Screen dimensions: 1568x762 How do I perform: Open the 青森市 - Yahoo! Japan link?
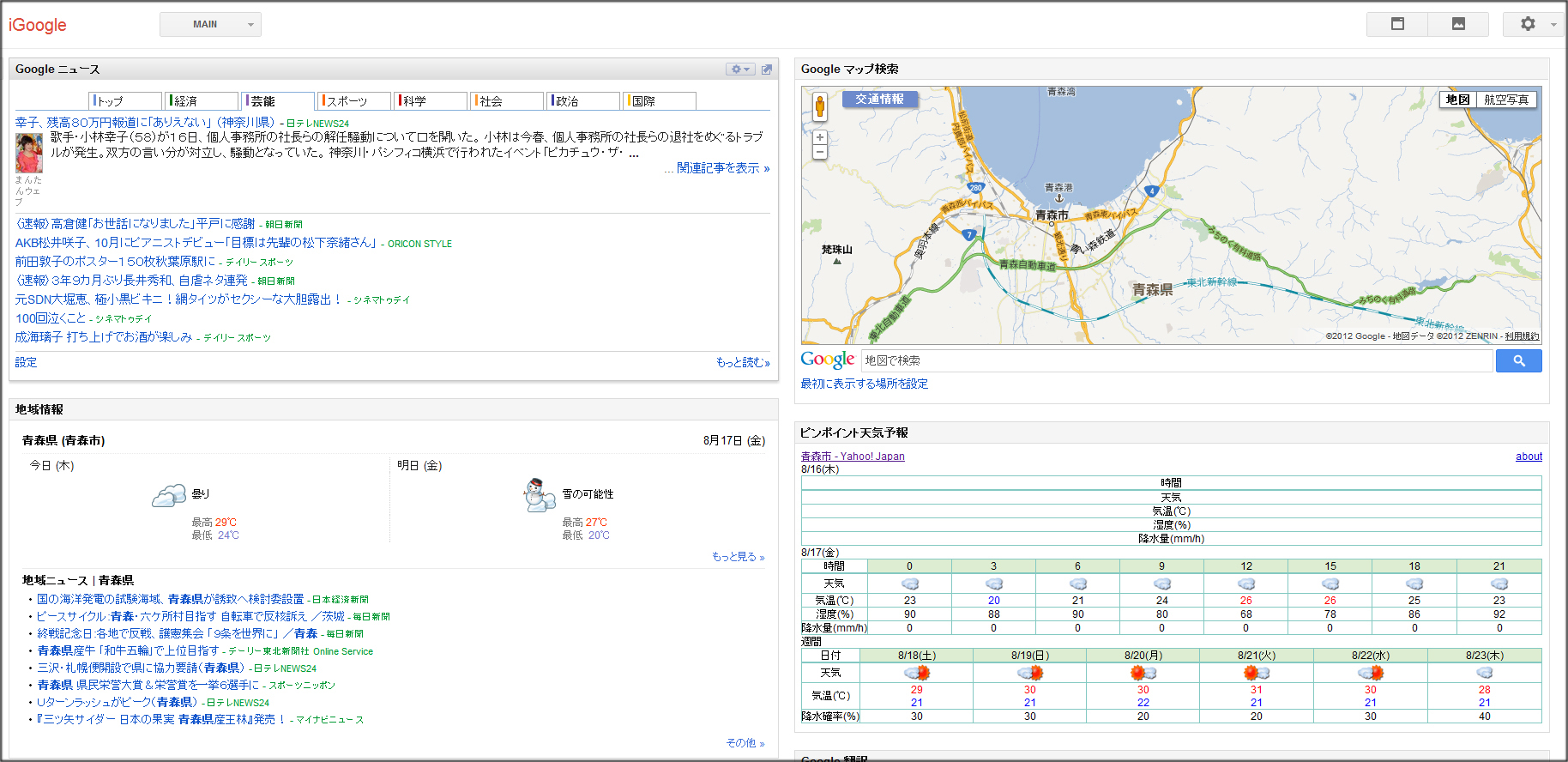tap(853, 457)
